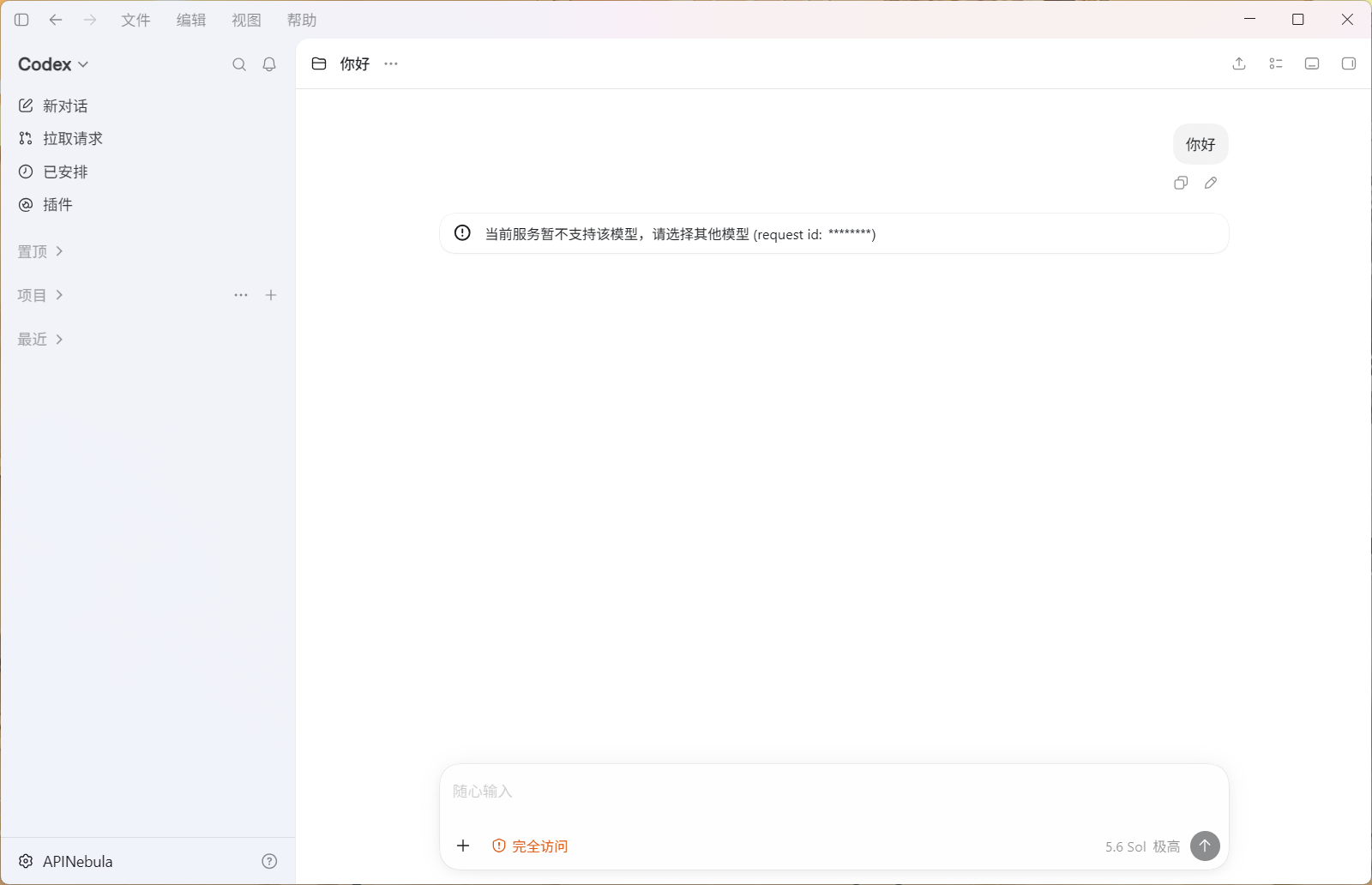Click the error message text
Image resolution: width=1372 pixels, height=885 pixels.
[680, 234]
